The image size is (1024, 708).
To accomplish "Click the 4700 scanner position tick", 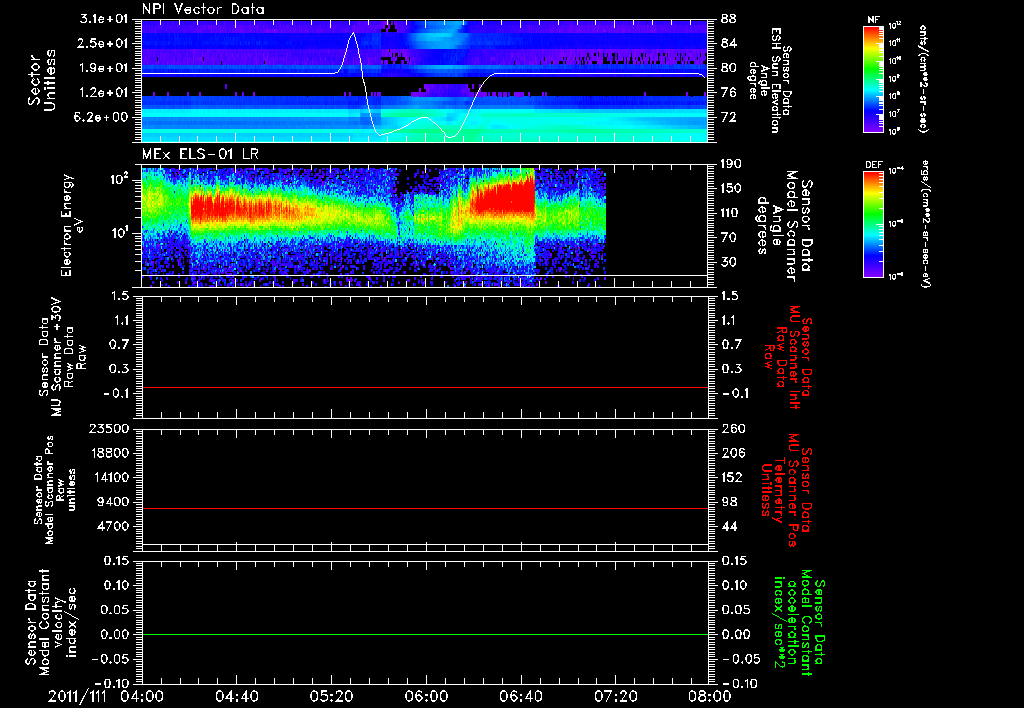I will 113,526.
